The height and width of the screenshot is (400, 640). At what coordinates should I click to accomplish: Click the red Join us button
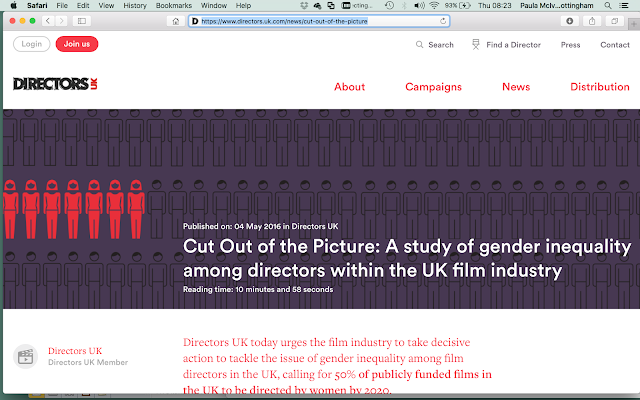(77, 44)
